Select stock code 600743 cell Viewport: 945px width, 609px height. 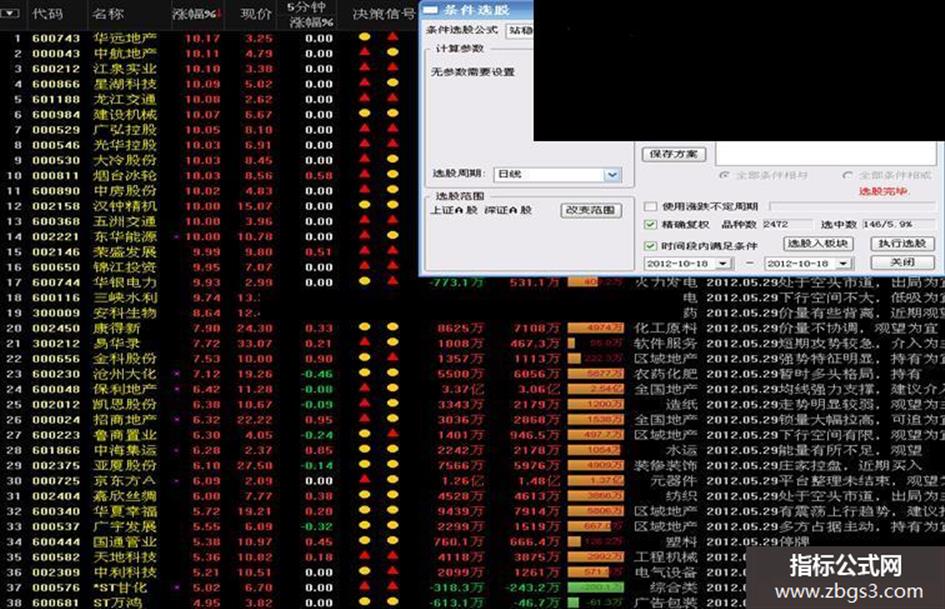(56, 38)
